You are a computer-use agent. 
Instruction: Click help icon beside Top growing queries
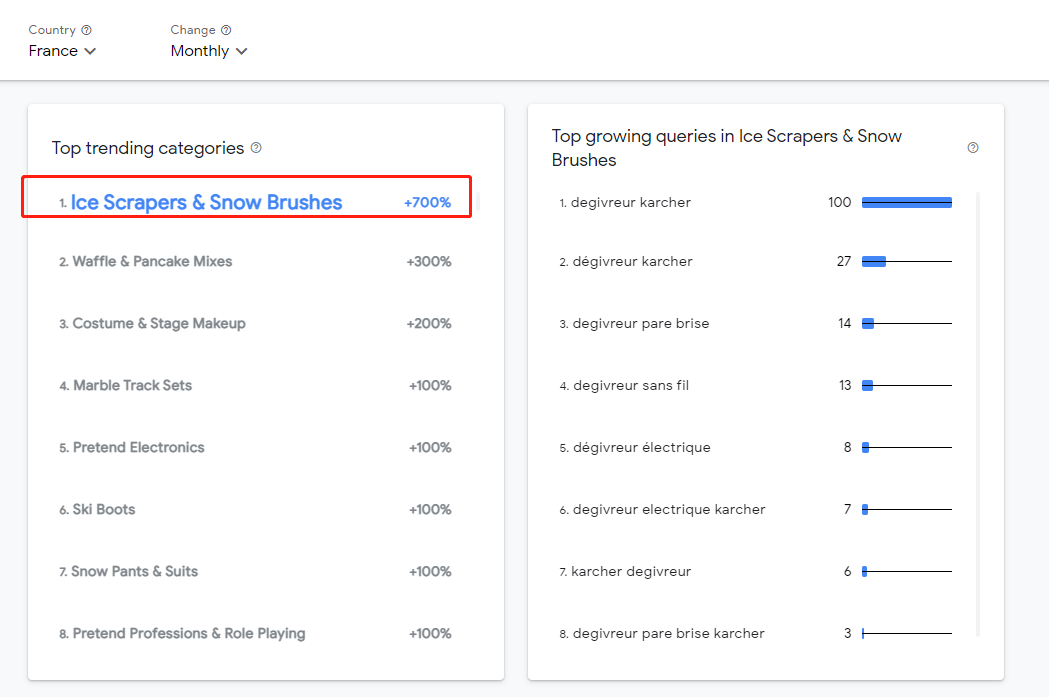pos(973,148)
